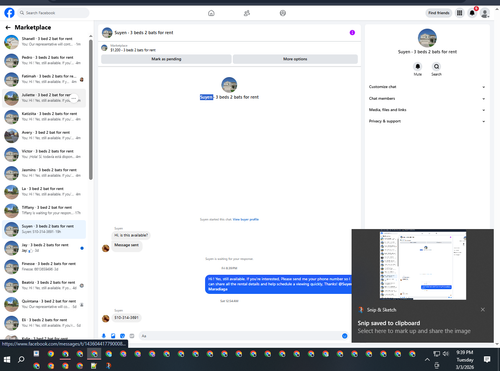Open the Pedro conversation
Screen dimensions: 500x371
[x=44, y=60]
